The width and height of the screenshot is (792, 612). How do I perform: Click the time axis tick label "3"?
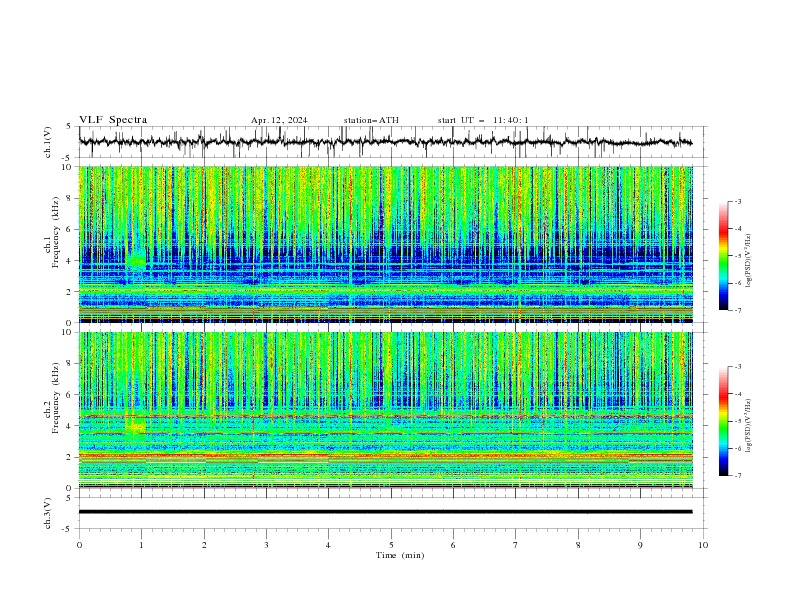[266, 545]
